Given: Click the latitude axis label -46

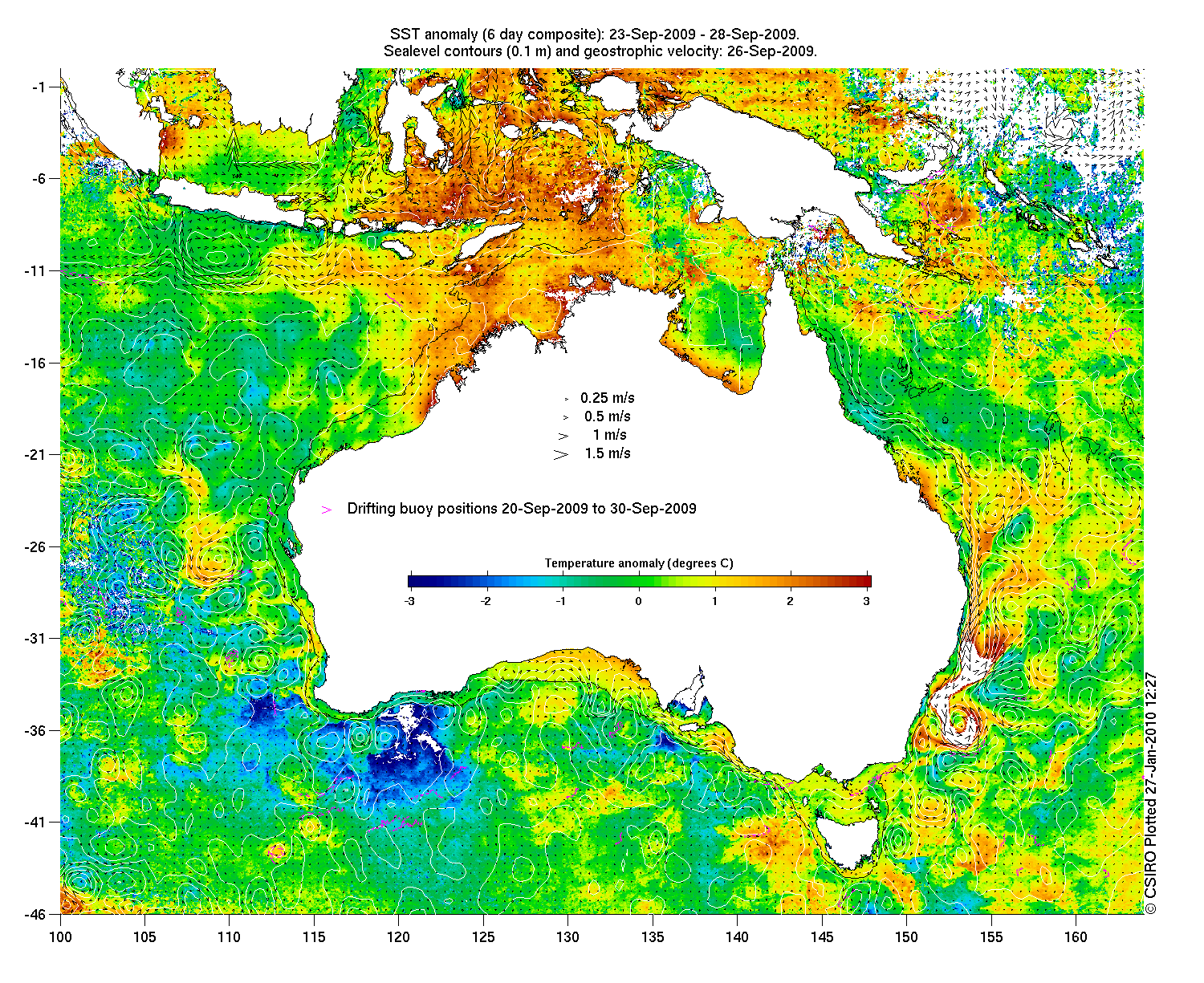Looking at the screenshot, I should (x=36, y=914).
